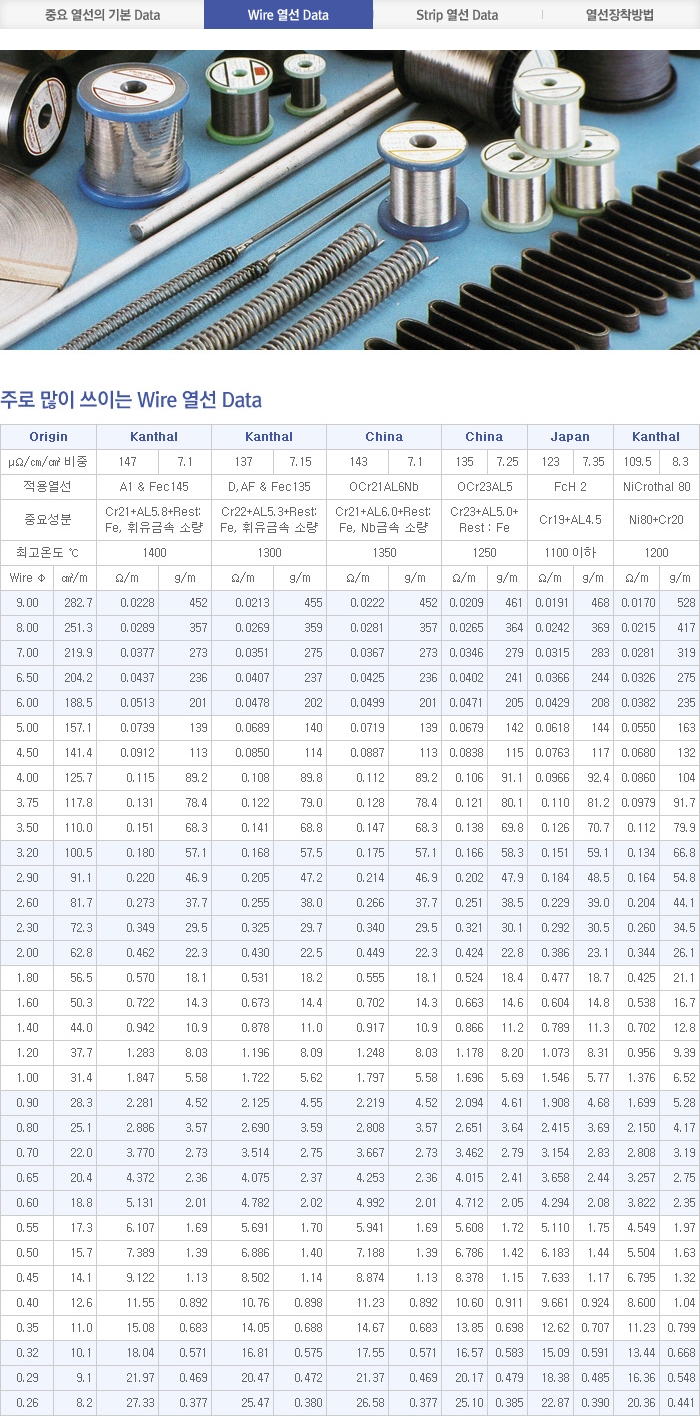
Task: Select the OCr23AL5 wire type cell
Action: pos(484,487)
